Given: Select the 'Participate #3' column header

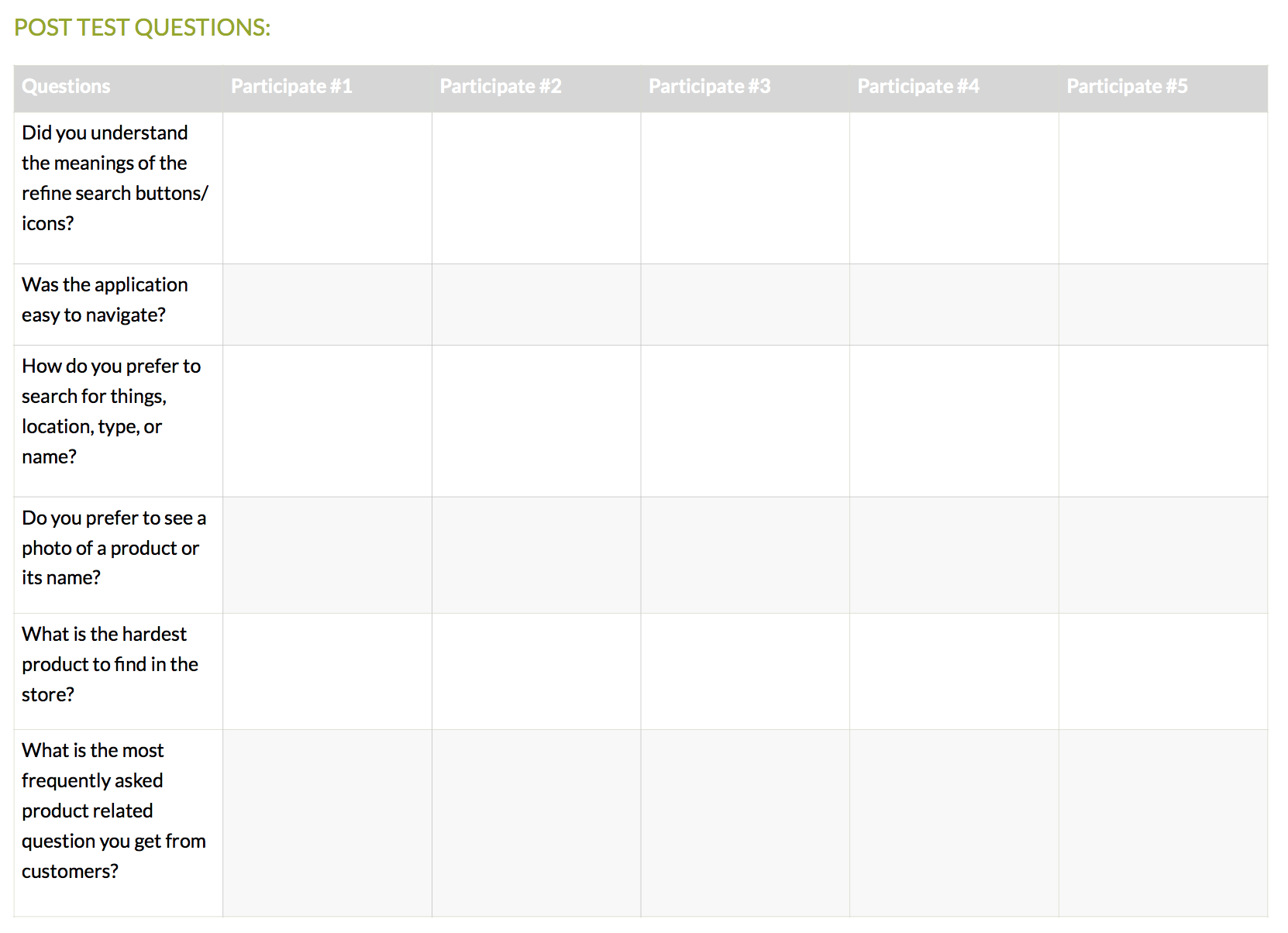Looking at the screenshot, I should (x=709, y=86).
